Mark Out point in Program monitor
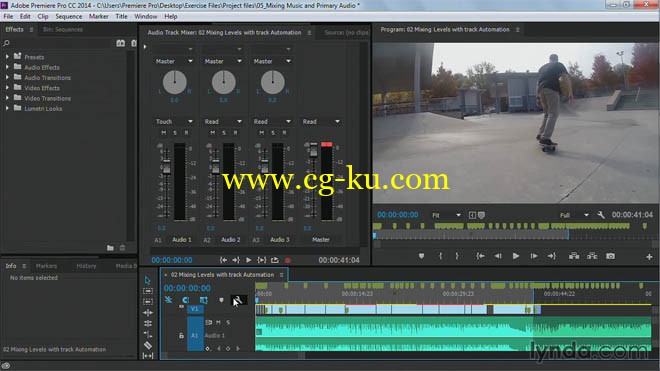This screenshot has width=660, height=371. pyautogui.click(x=457, y=256)
